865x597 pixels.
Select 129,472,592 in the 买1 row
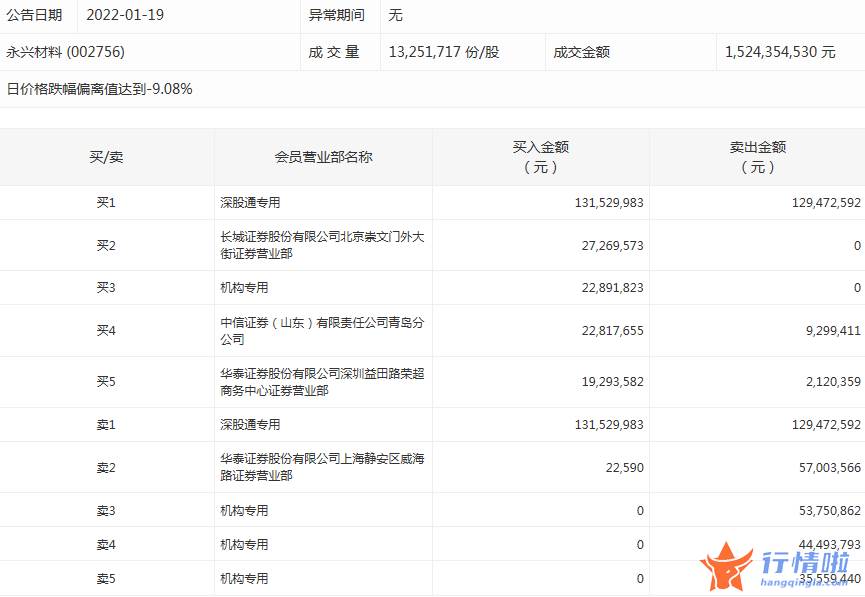826,202
